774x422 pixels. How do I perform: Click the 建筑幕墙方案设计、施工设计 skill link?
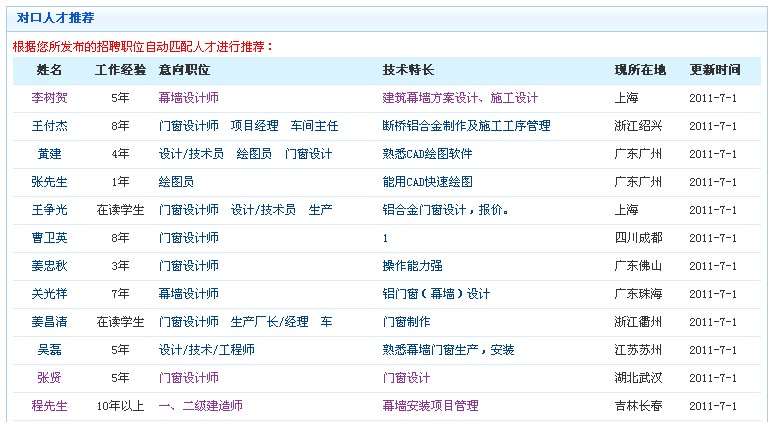pos(460,98)
